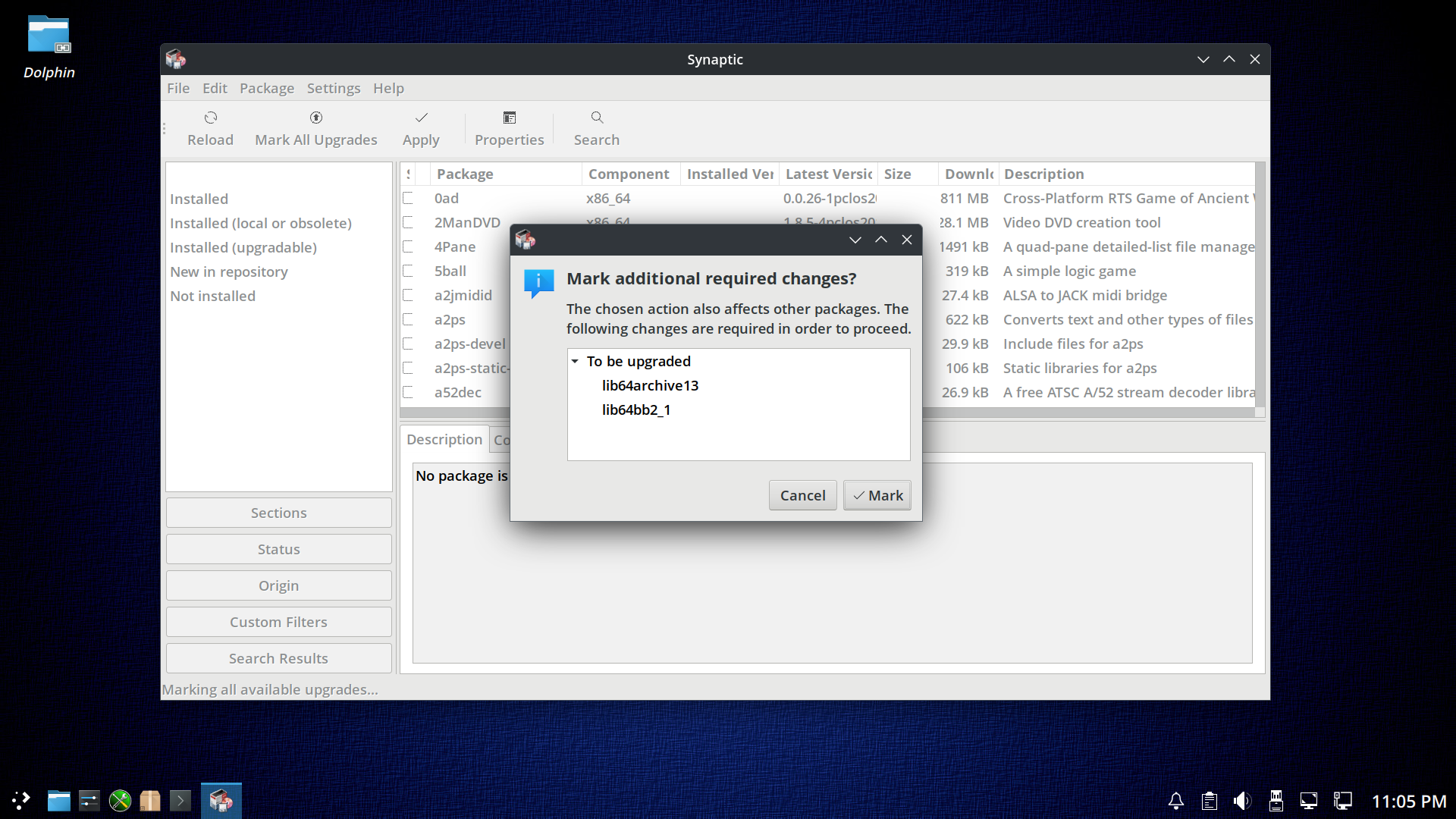Click the 11:05 PM clock
Screen dimensions: 1456x819
tap(1409, 801)
